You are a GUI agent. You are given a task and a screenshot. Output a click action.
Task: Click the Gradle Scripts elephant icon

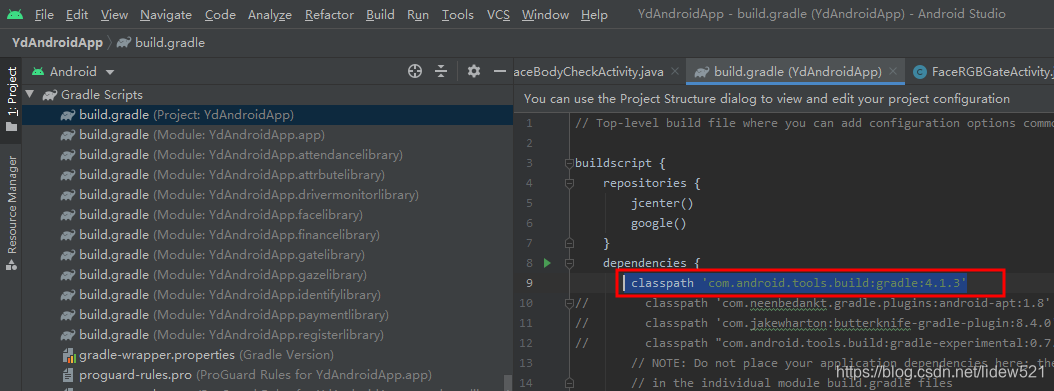[50, 95]
